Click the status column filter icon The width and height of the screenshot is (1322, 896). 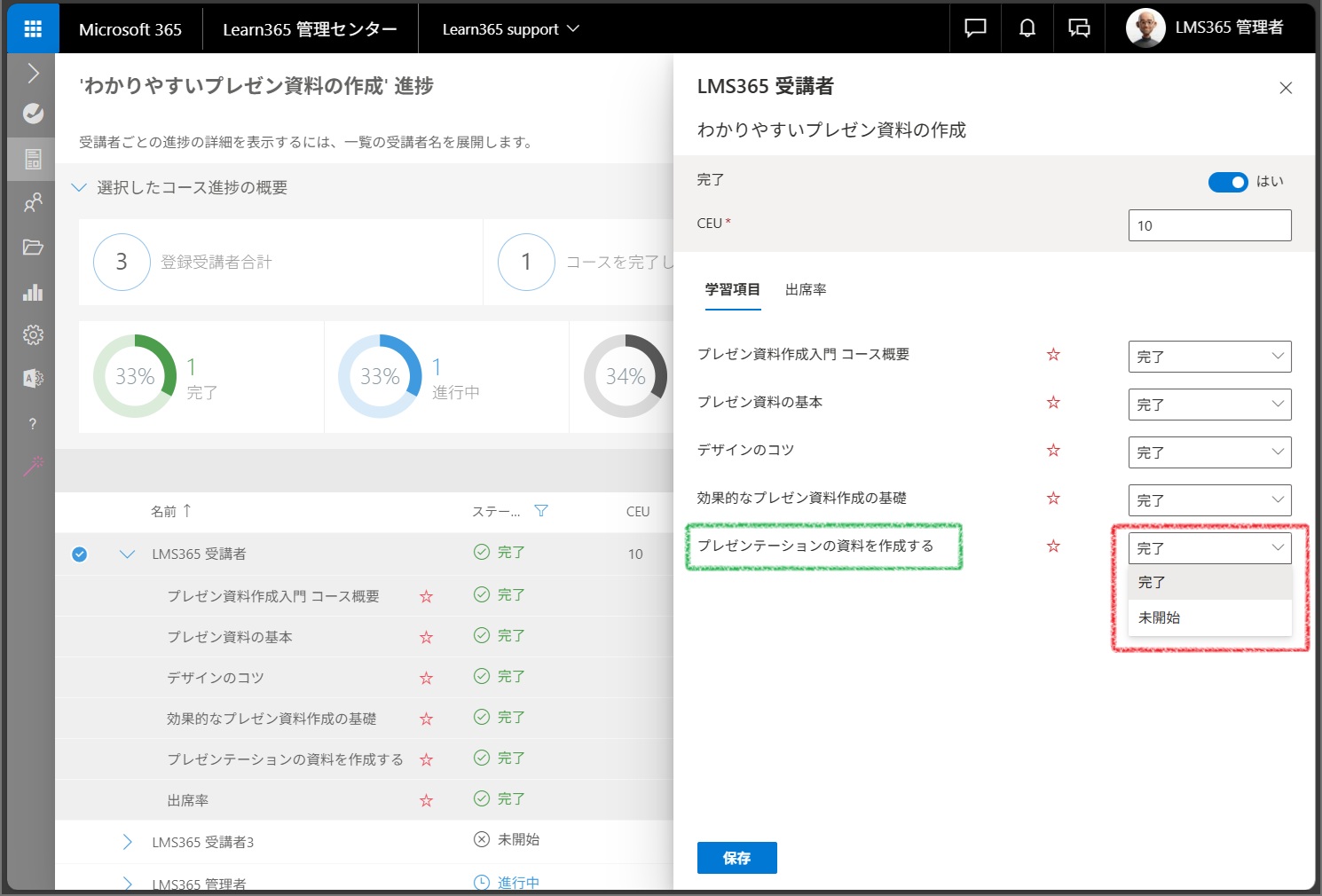point(541,511)
